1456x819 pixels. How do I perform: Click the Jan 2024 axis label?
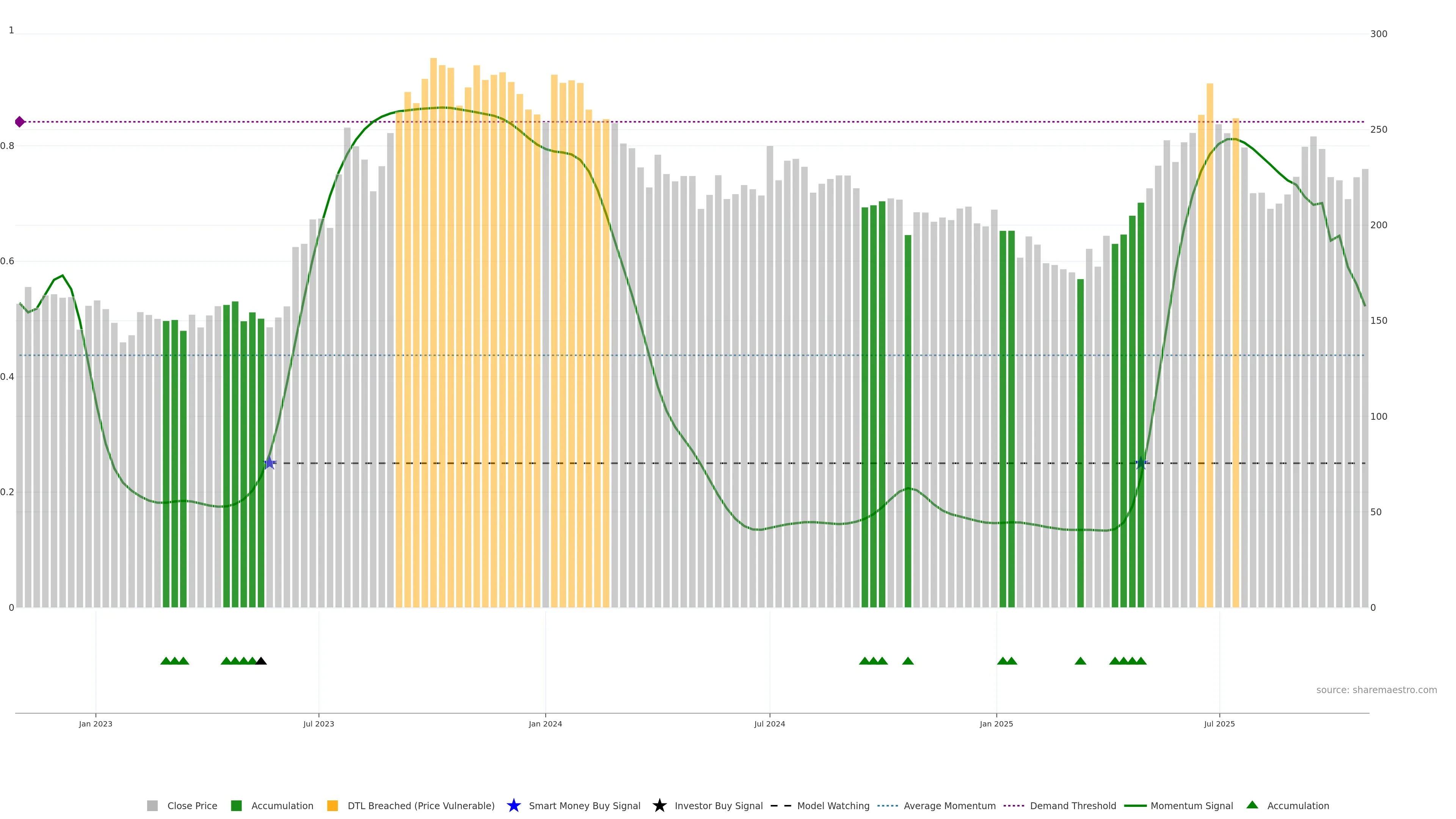[545, 723]
